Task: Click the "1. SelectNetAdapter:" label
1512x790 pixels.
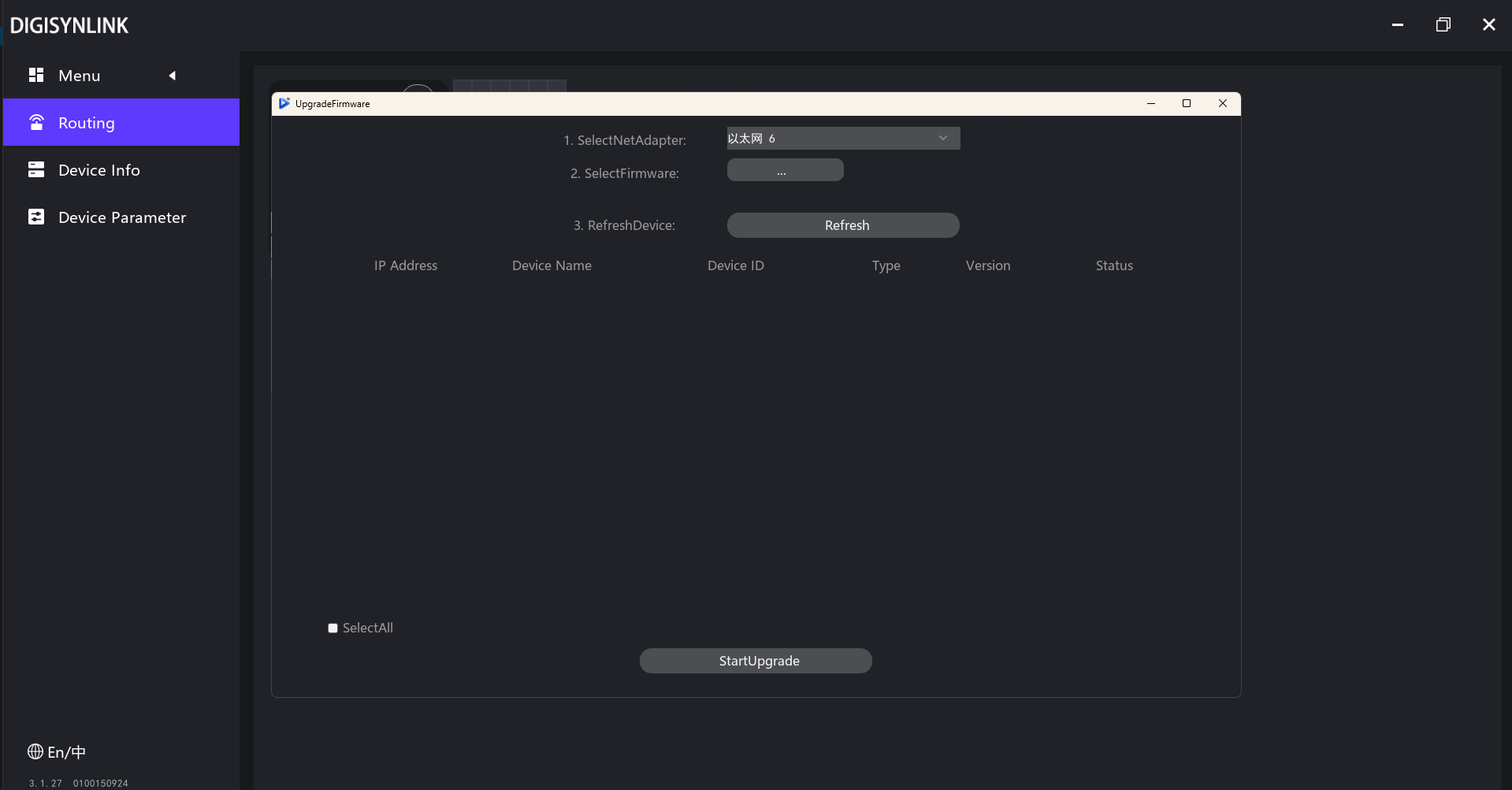Action: pyautogui.click(x=625, y=140)
